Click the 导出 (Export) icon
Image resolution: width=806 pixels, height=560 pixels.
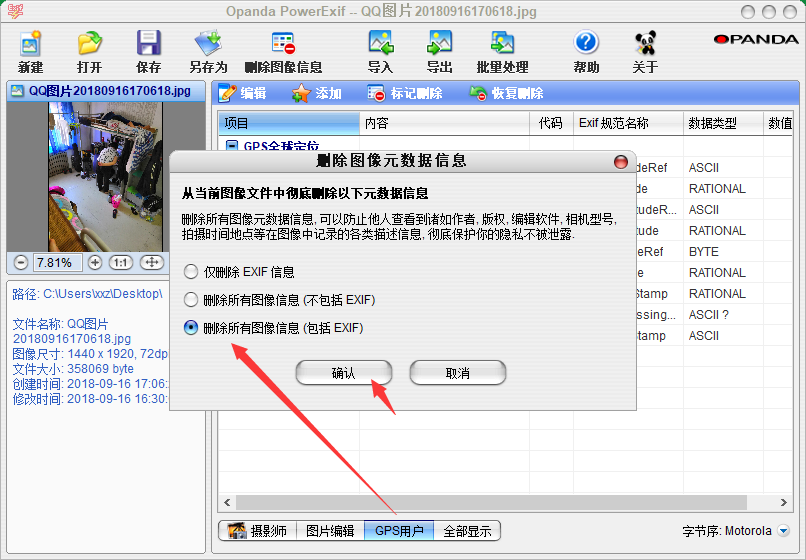tap(439, 43)
